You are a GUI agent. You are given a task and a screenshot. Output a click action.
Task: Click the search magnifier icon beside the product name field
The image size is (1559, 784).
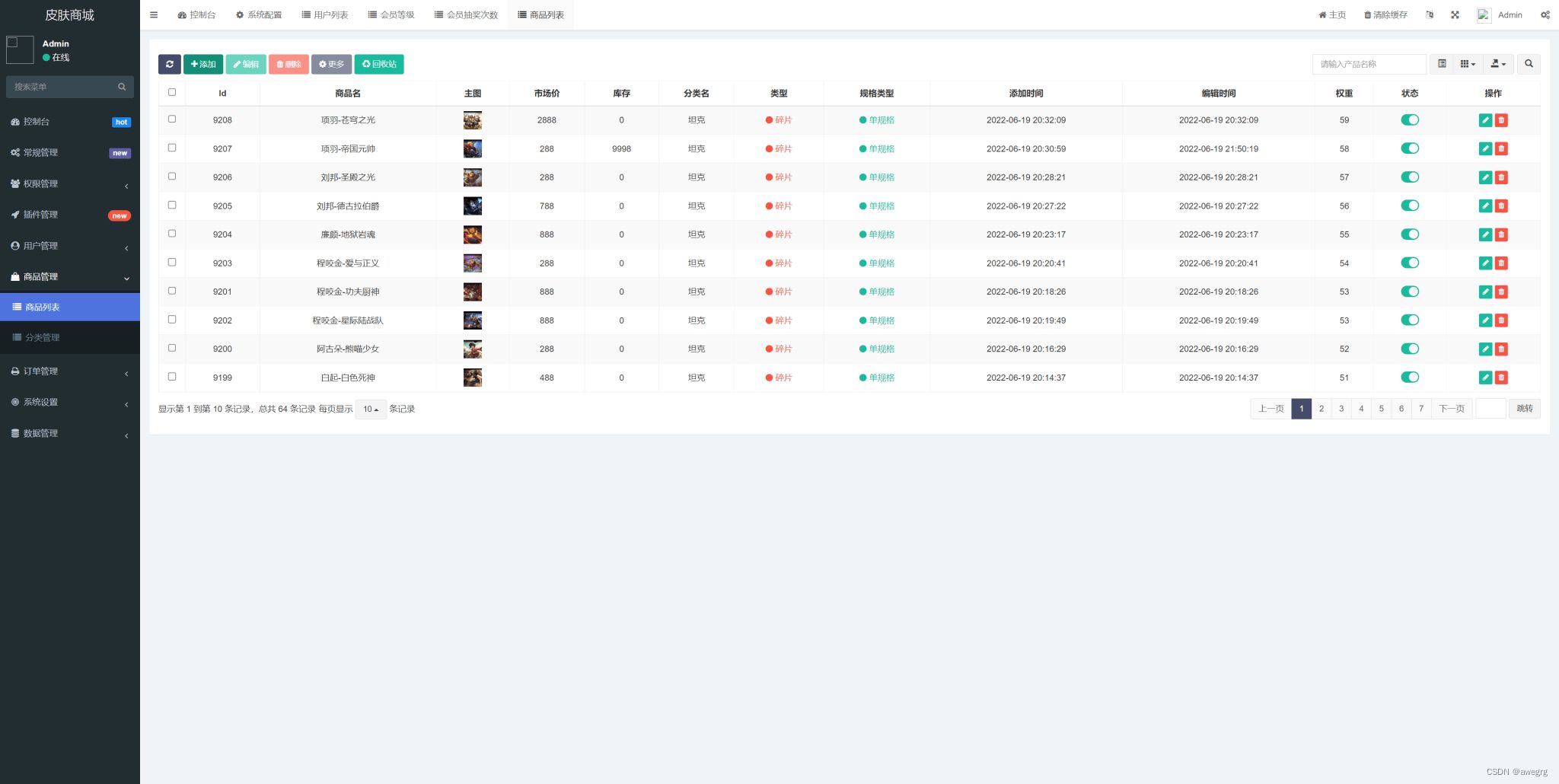tap(1529, 65)
